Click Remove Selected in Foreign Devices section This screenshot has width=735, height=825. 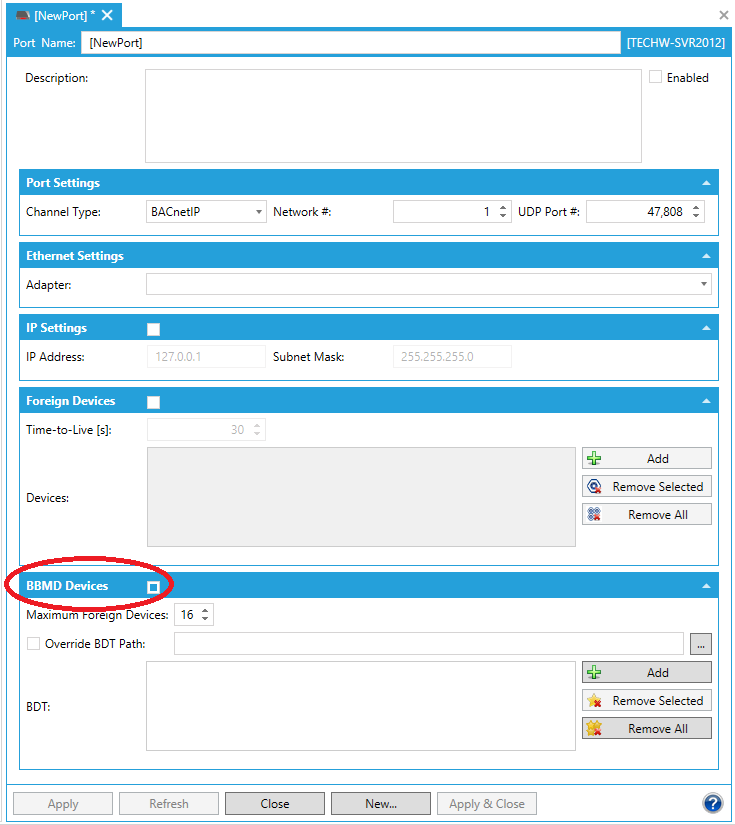point(646,487)
